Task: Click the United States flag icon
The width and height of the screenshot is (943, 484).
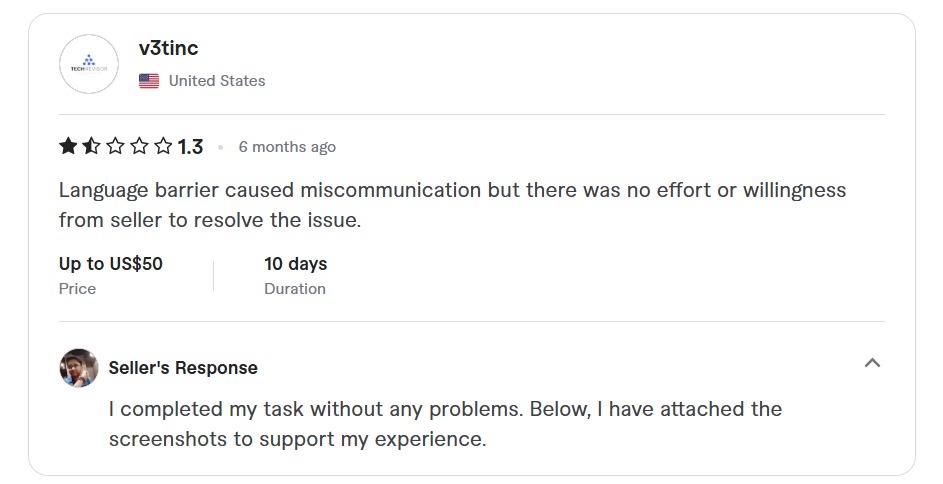Action: pyautogui.click(x=149, y=81)
